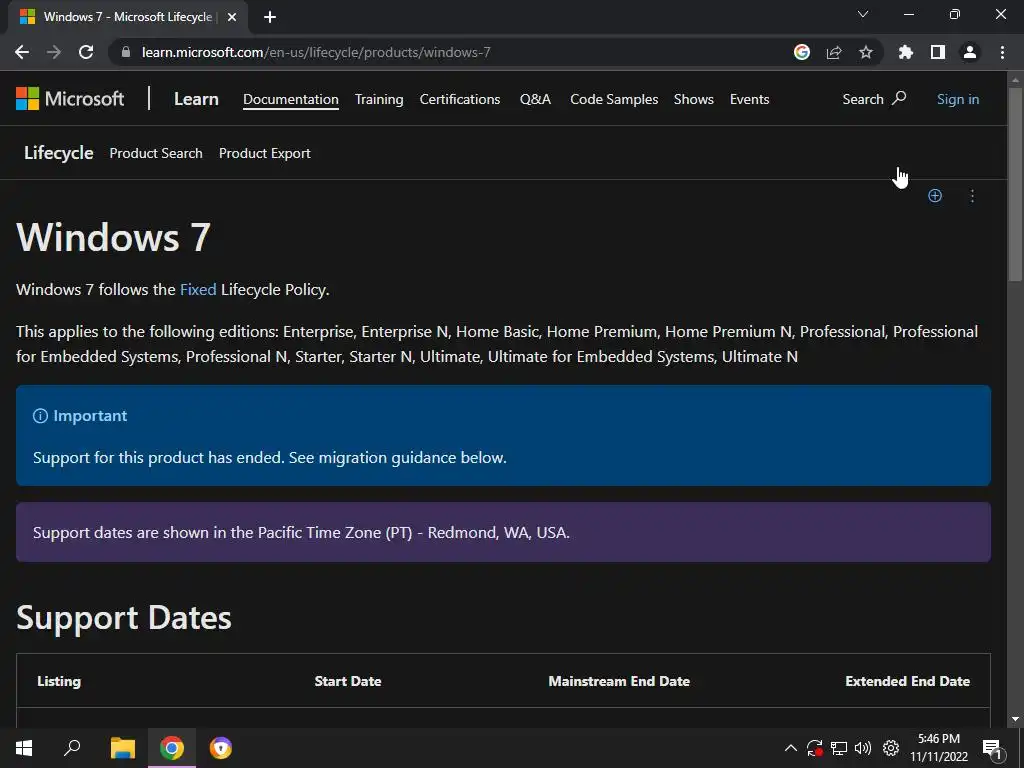Open the Shows menu item

694,99
